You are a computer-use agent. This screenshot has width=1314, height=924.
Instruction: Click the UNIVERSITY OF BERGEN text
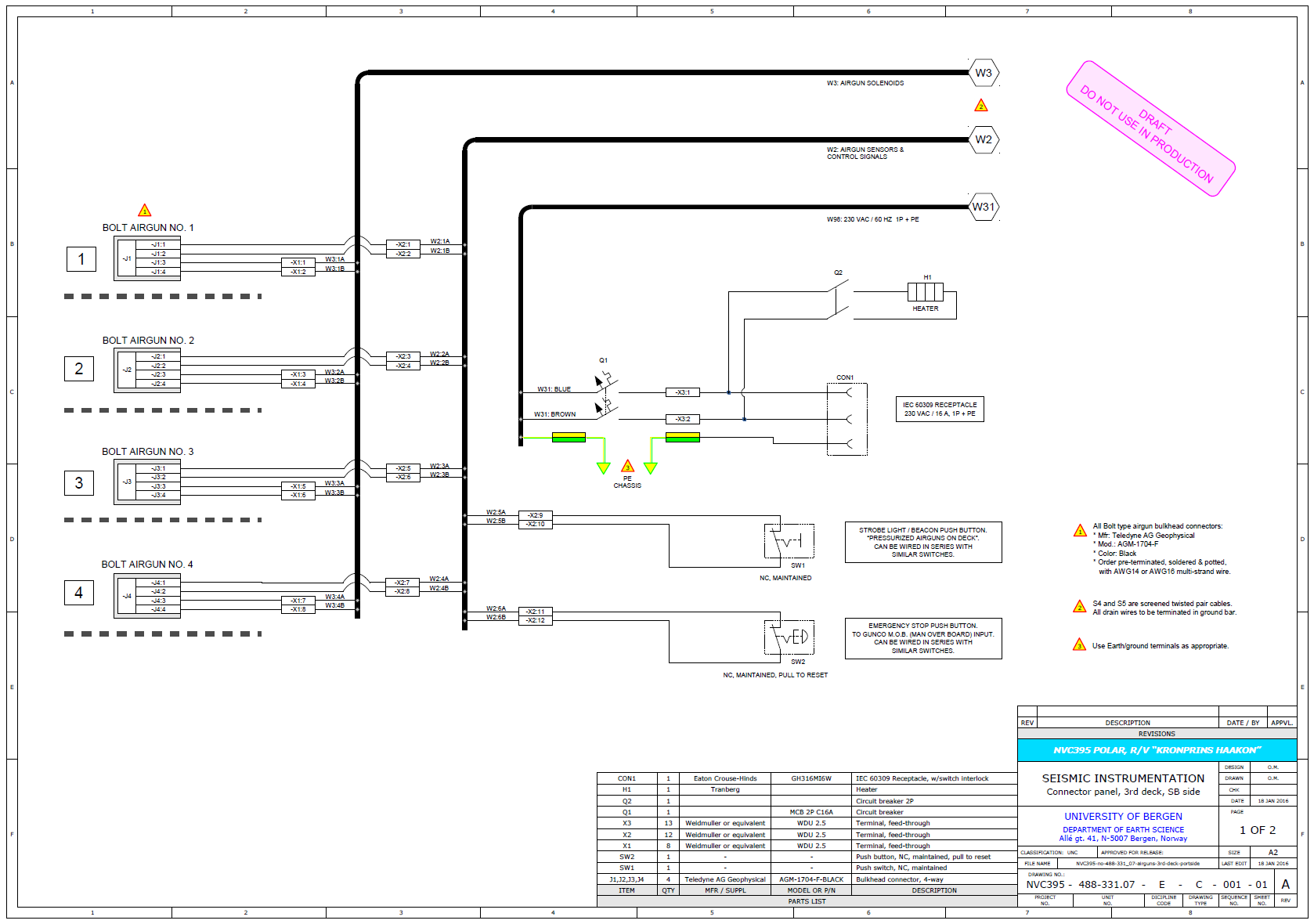pos(1123,816)
